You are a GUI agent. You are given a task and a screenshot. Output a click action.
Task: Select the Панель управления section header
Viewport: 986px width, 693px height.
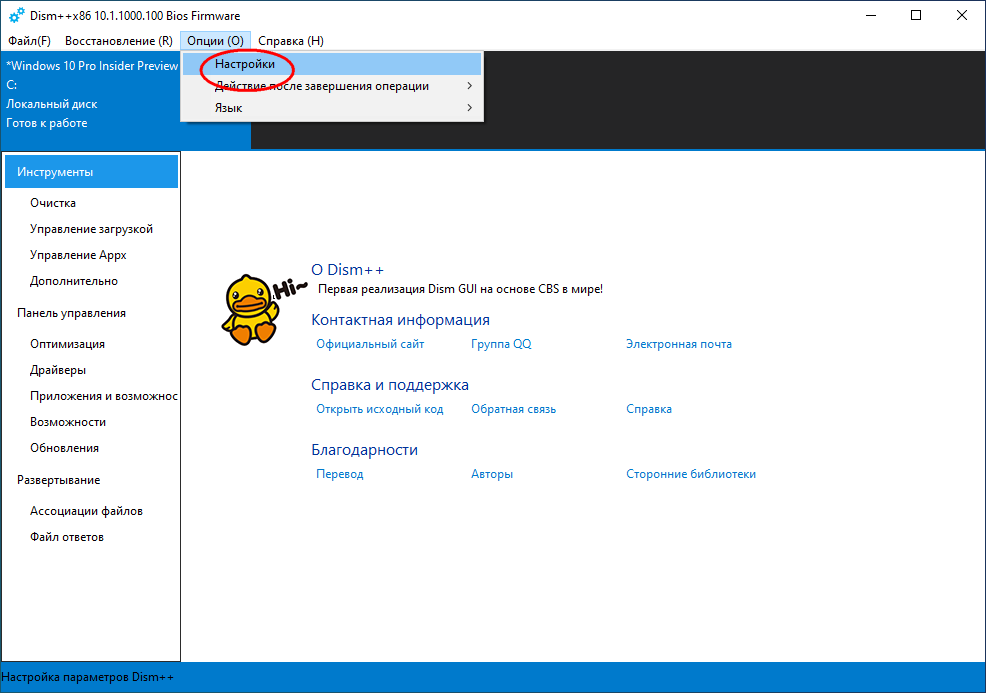pos(71,313)
